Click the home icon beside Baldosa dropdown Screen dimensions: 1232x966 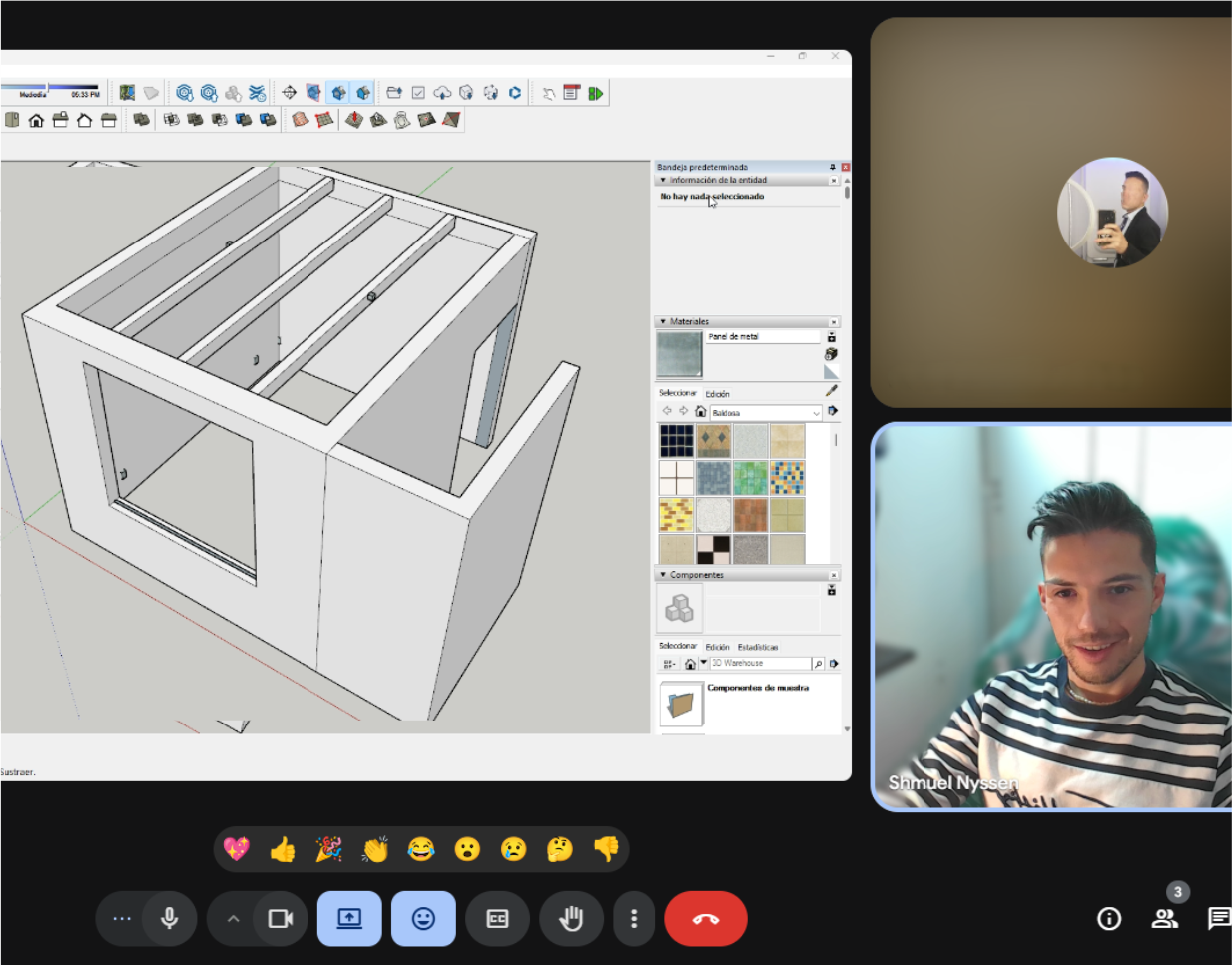point(701,411)
